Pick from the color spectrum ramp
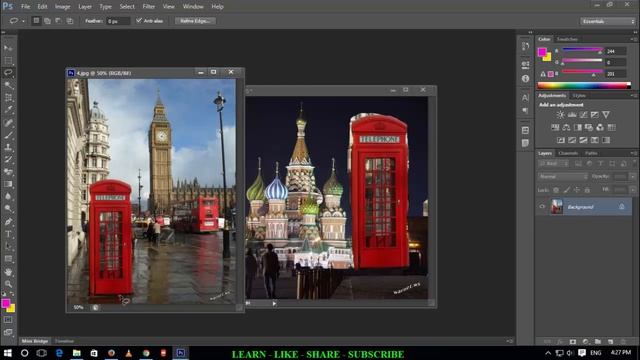Screen dimensions: 640x360 pyautogui.click(x=584, y=85)
